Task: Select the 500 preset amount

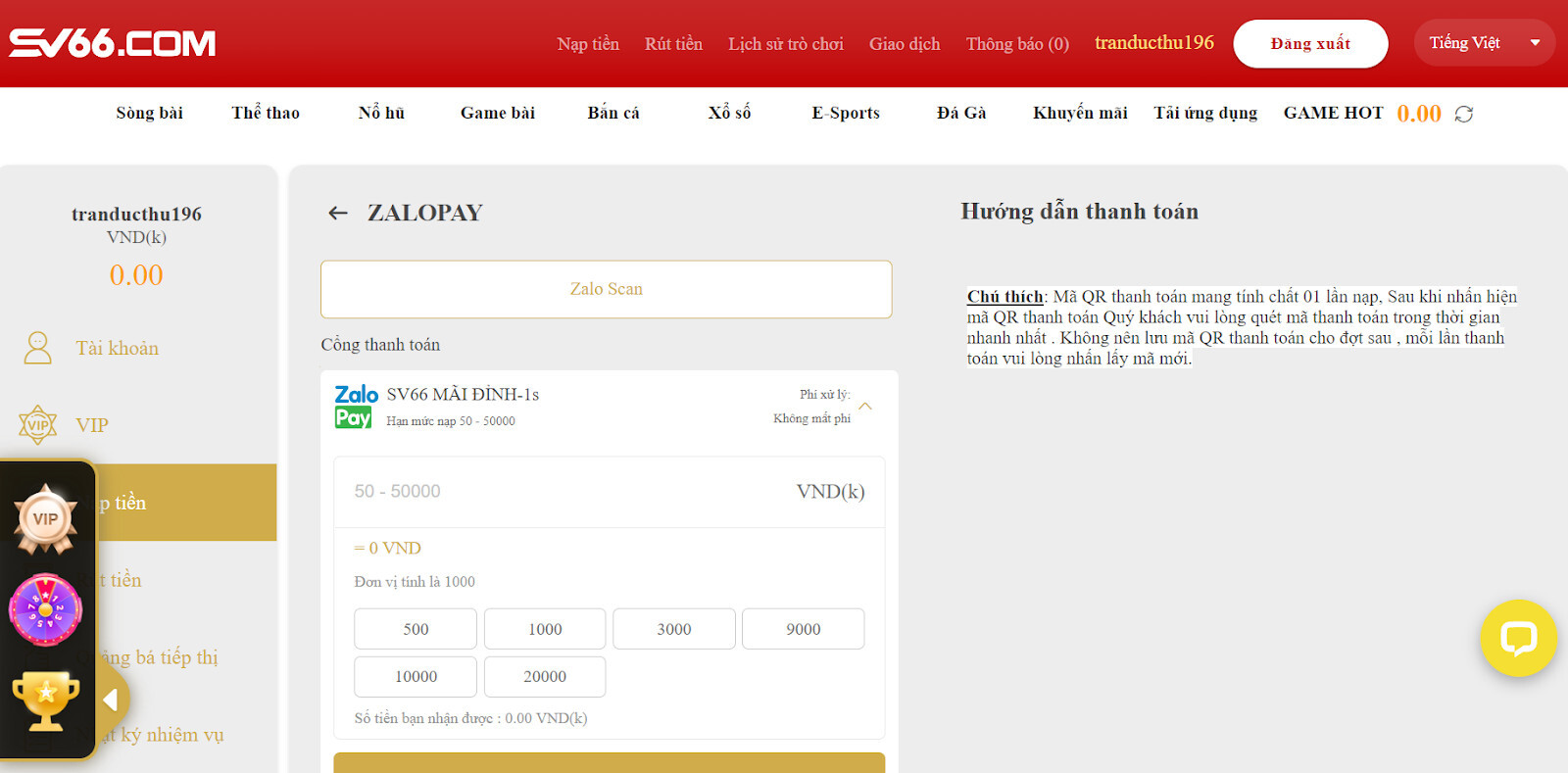Action: click(416, 629)
